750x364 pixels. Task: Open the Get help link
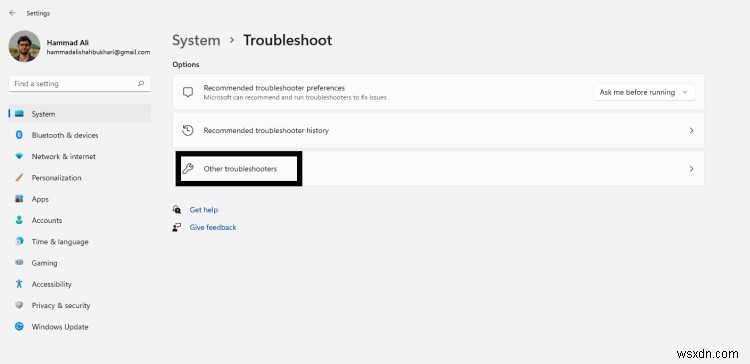[x=204, y=210]
